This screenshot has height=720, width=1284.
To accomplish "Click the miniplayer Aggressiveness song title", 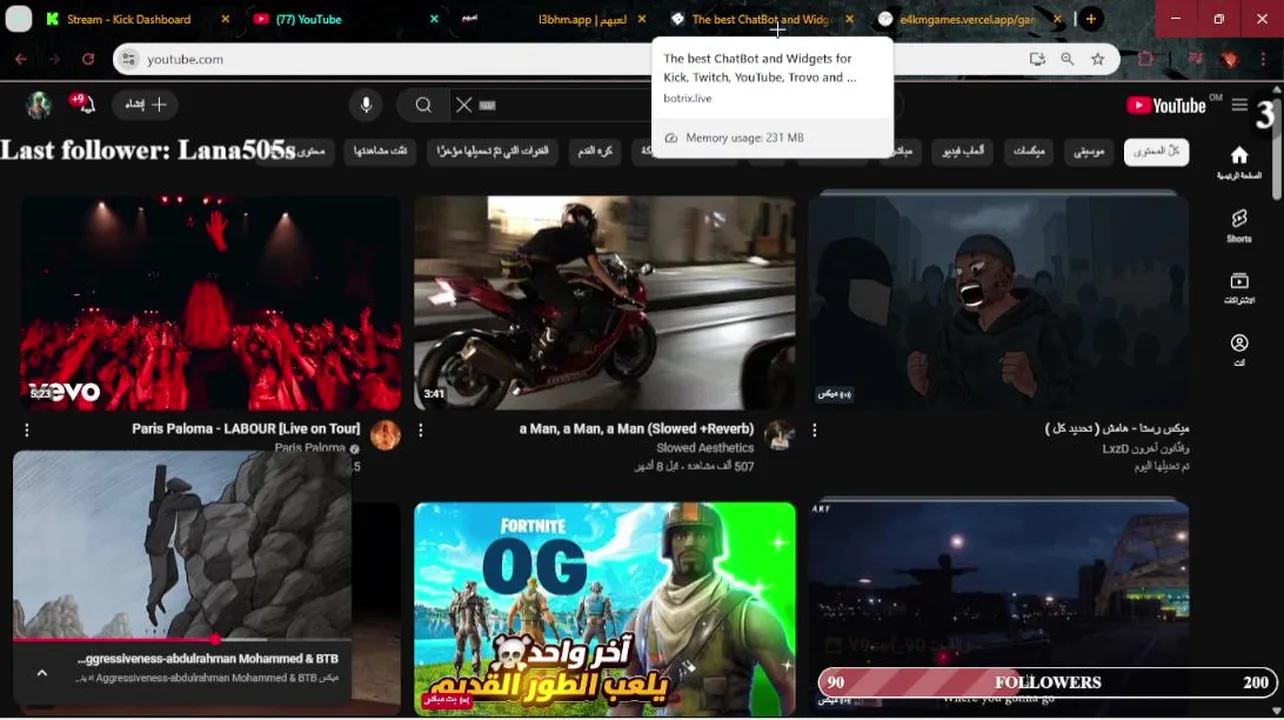I will tap(208, 659).
